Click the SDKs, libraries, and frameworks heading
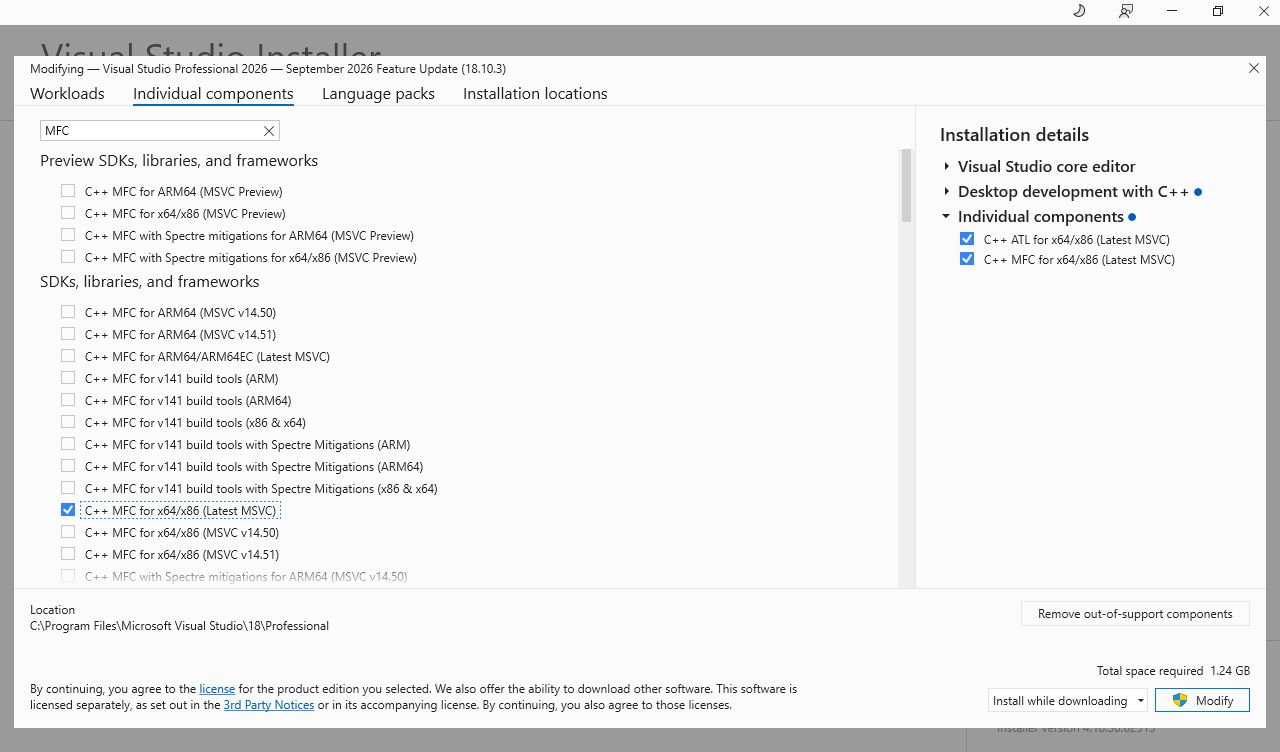1280x752 pixels. coord(150,282)
